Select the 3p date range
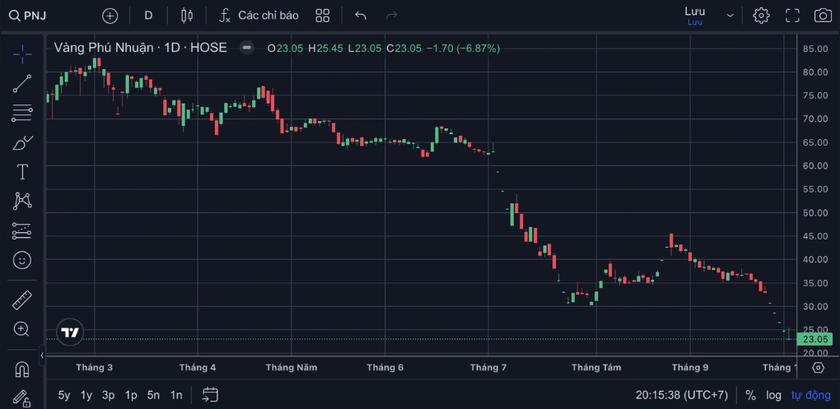840x409 pixels. pos(109,396)
